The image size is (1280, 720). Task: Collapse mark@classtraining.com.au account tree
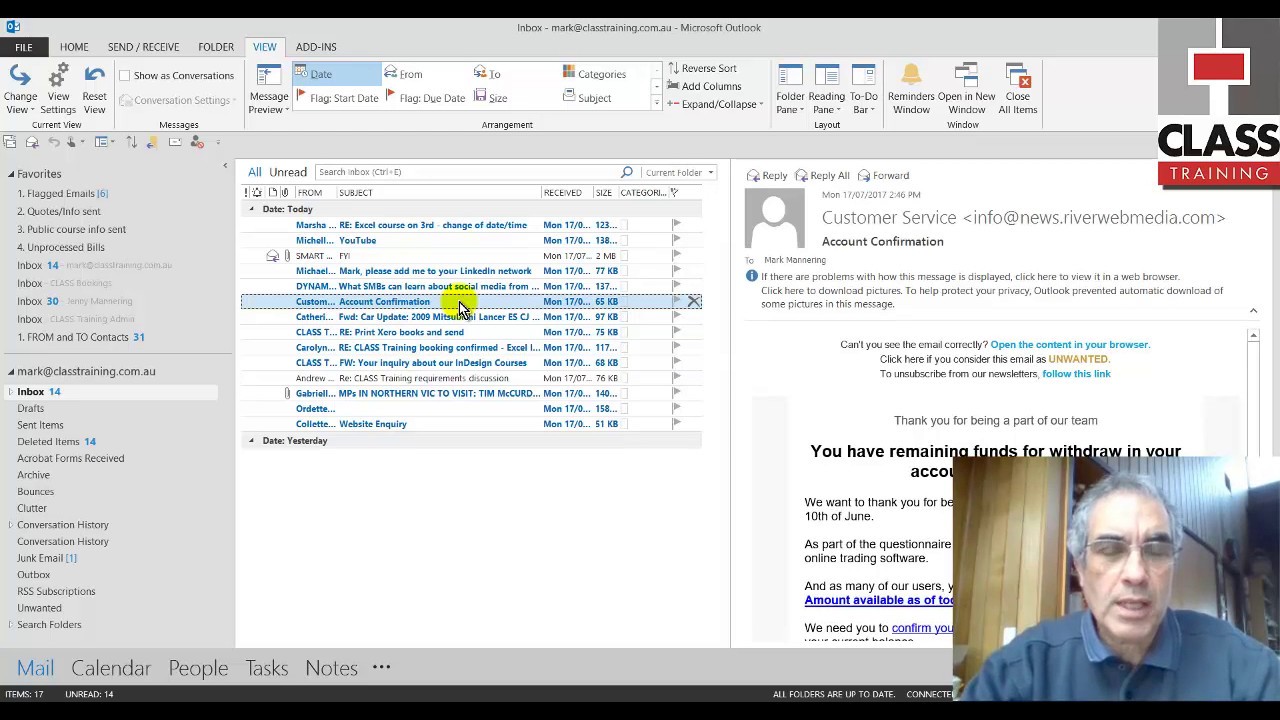coord(11,371)
